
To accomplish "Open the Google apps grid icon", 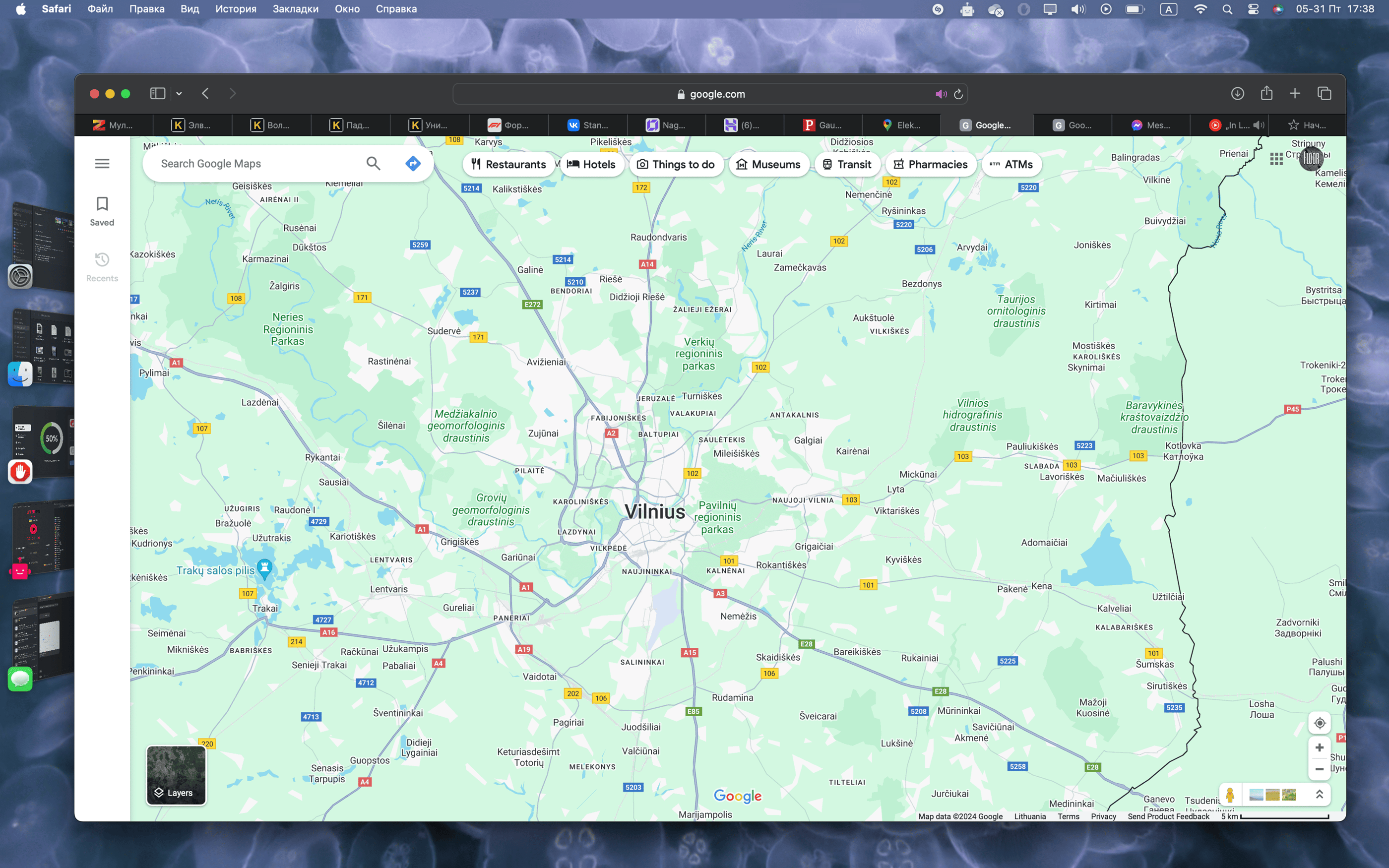I will (x=1276, y=159).
